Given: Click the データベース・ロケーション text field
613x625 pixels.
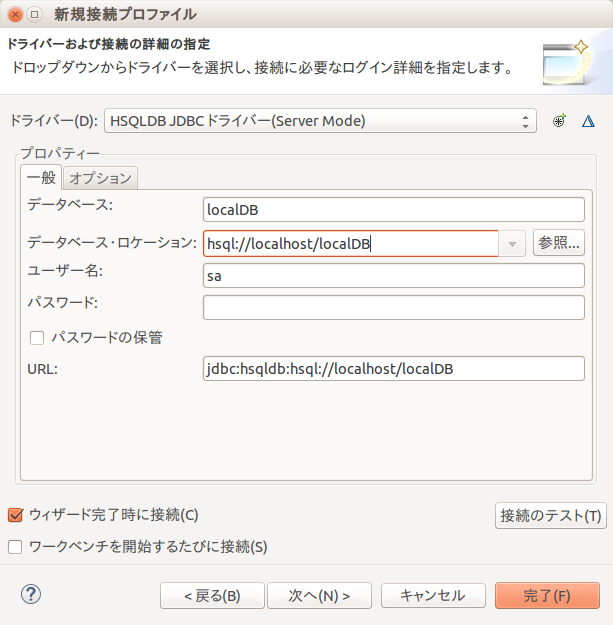Looking at the screenshot, I should click(x=351, y=244).
